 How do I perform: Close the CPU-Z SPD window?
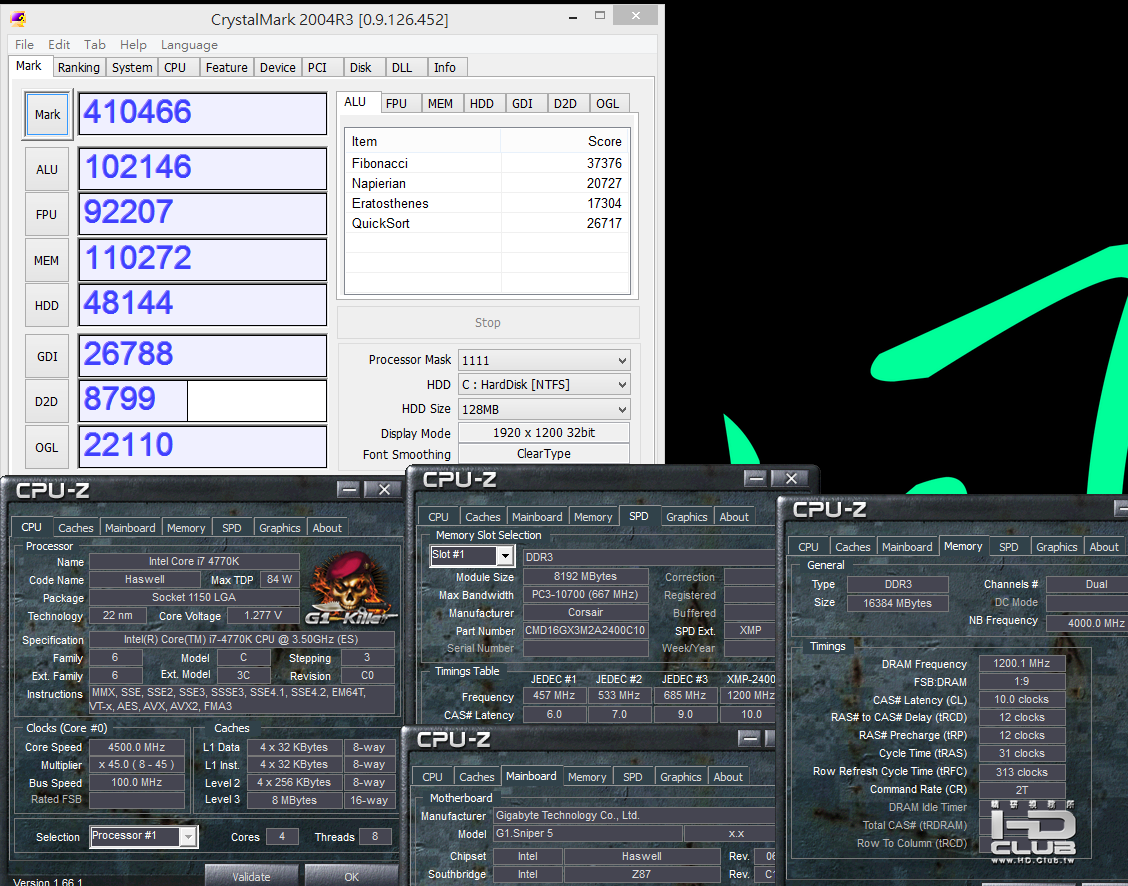pyautogui.click(x=791, y=478)
